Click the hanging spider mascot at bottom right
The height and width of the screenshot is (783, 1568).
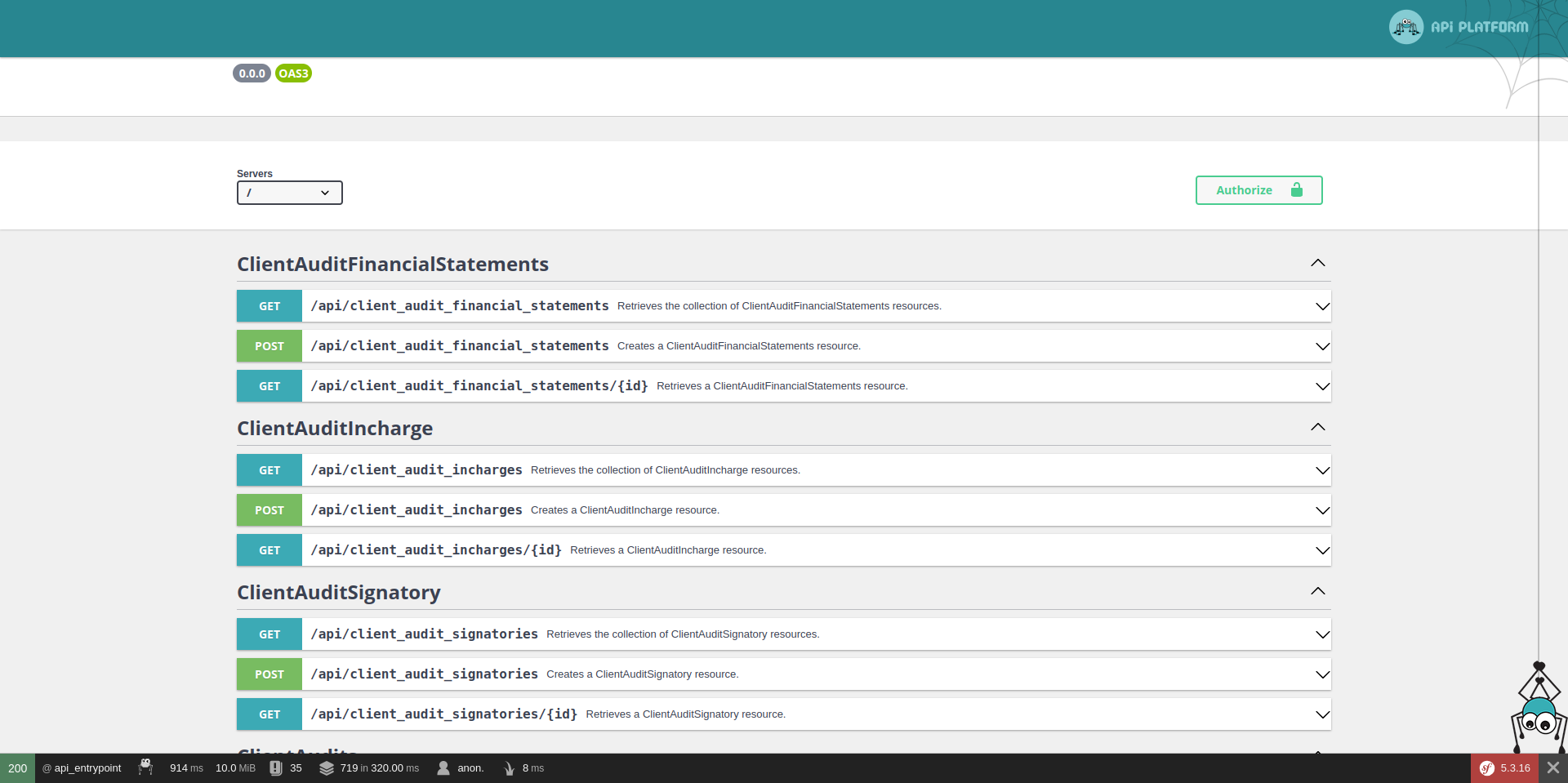pyautogui.click(x=1539, y=718)
